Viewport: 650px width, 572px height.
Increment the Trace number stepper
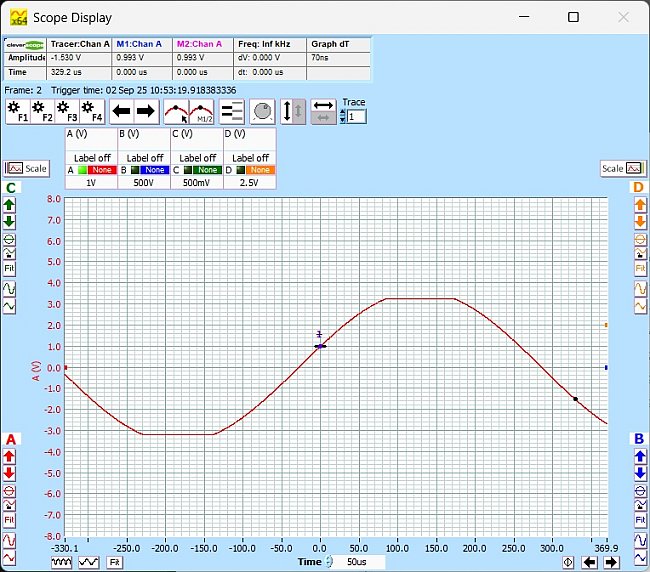tap(342, 113)
